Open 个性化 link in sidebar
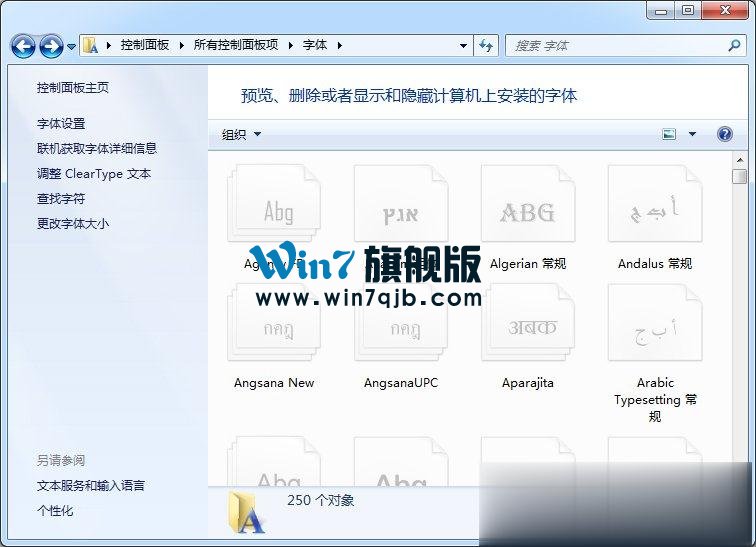Image resolution: width=756 pixels, height=547 pixels. [55, 511]
